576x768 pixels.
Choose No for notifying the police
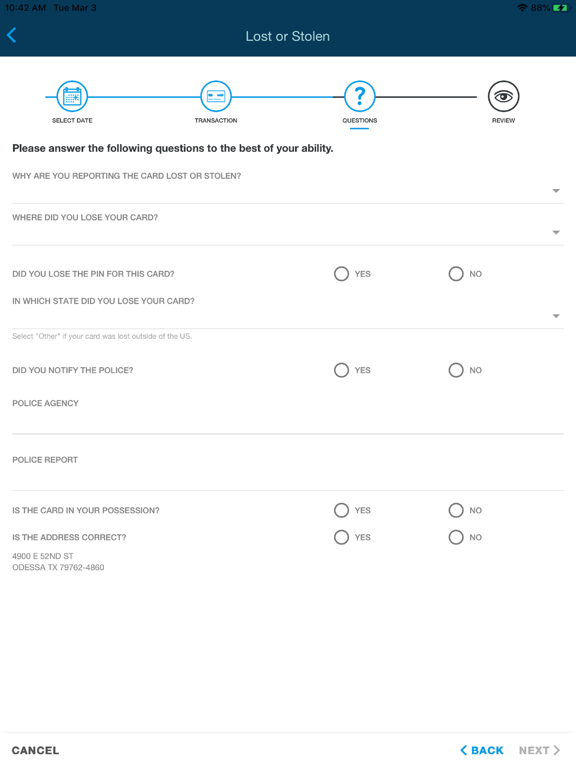coord(456,370)
